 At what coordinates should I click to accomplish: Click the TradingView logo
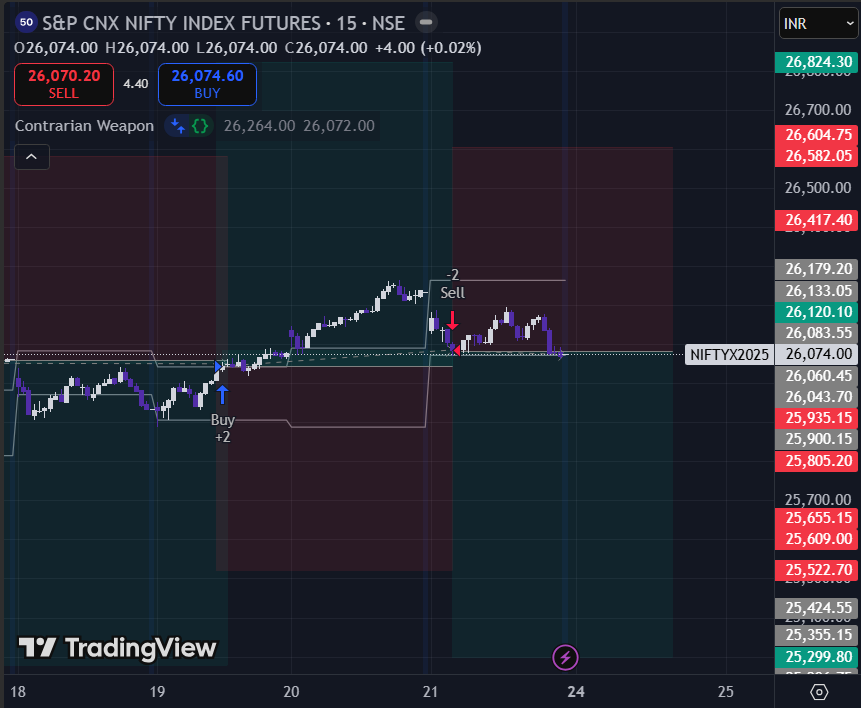[118, 648]
